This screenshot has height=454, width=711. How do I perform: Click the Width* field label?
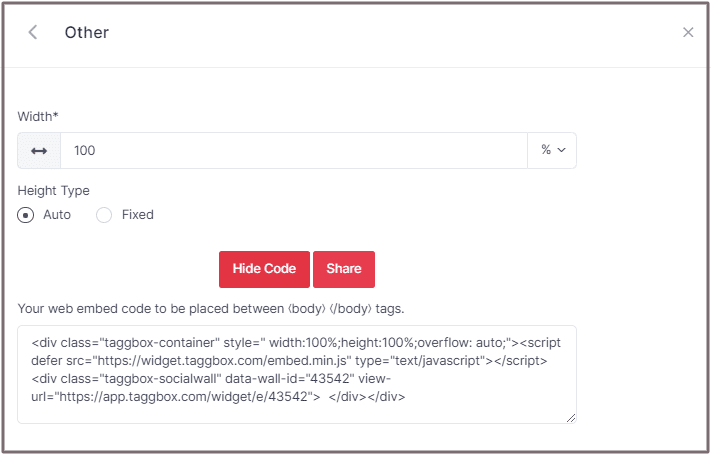click(38, 117)
